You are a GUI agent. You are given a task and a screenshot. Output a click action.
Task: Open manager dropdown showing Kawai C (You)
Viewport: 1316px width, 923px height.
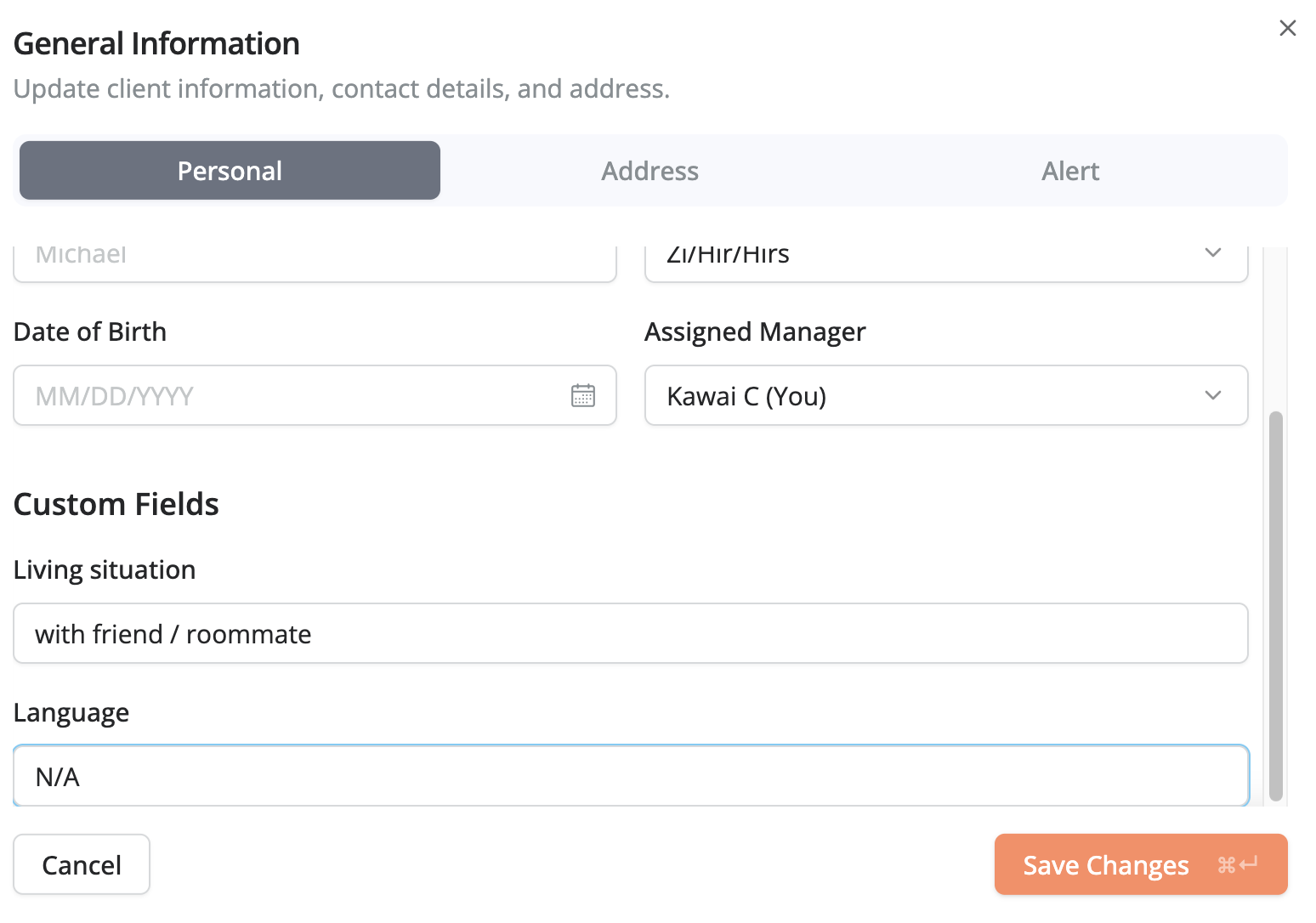pyautogui.click(x=945, y=395)
